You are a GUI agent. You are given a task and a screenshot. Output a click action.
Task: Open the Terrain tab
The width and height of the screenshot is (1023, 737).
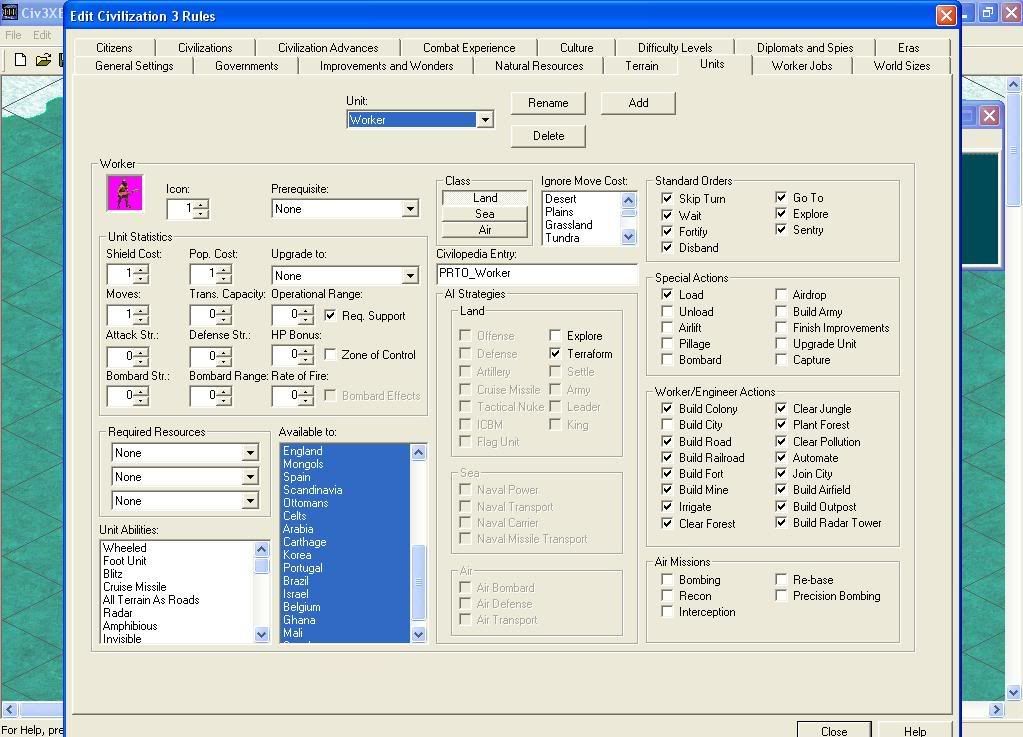coord(642,66)
